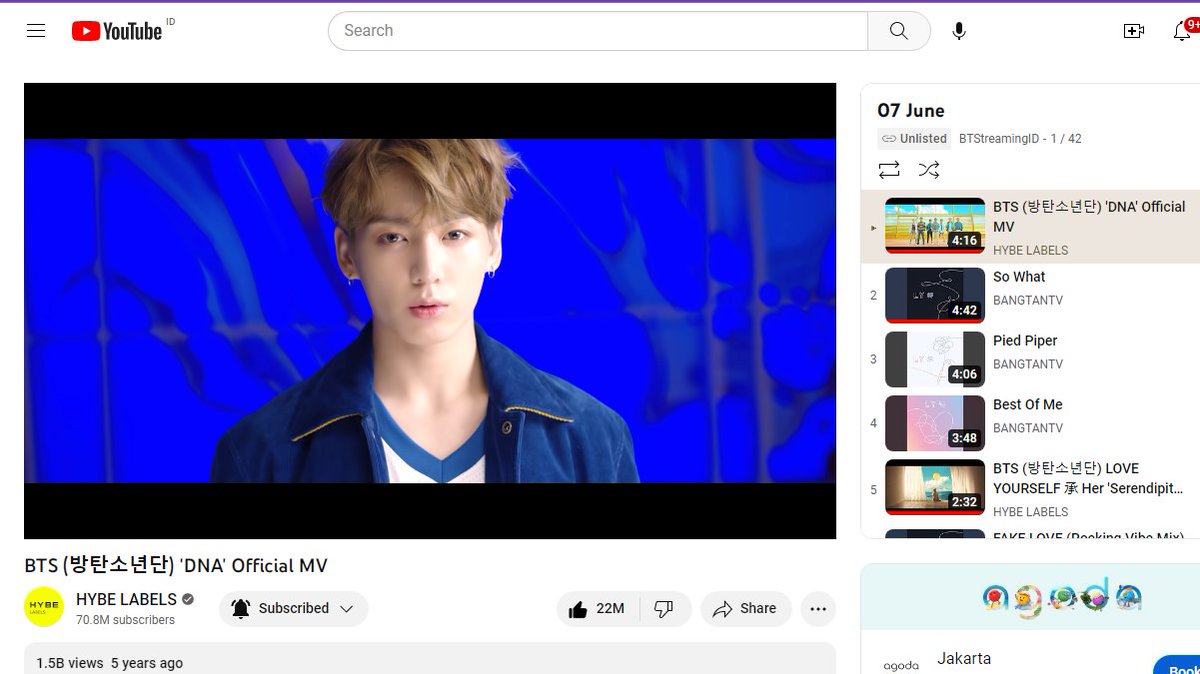1200x674 pixels.
Task: Toggle shuffle playlist icon
Action: pos(929,170)
